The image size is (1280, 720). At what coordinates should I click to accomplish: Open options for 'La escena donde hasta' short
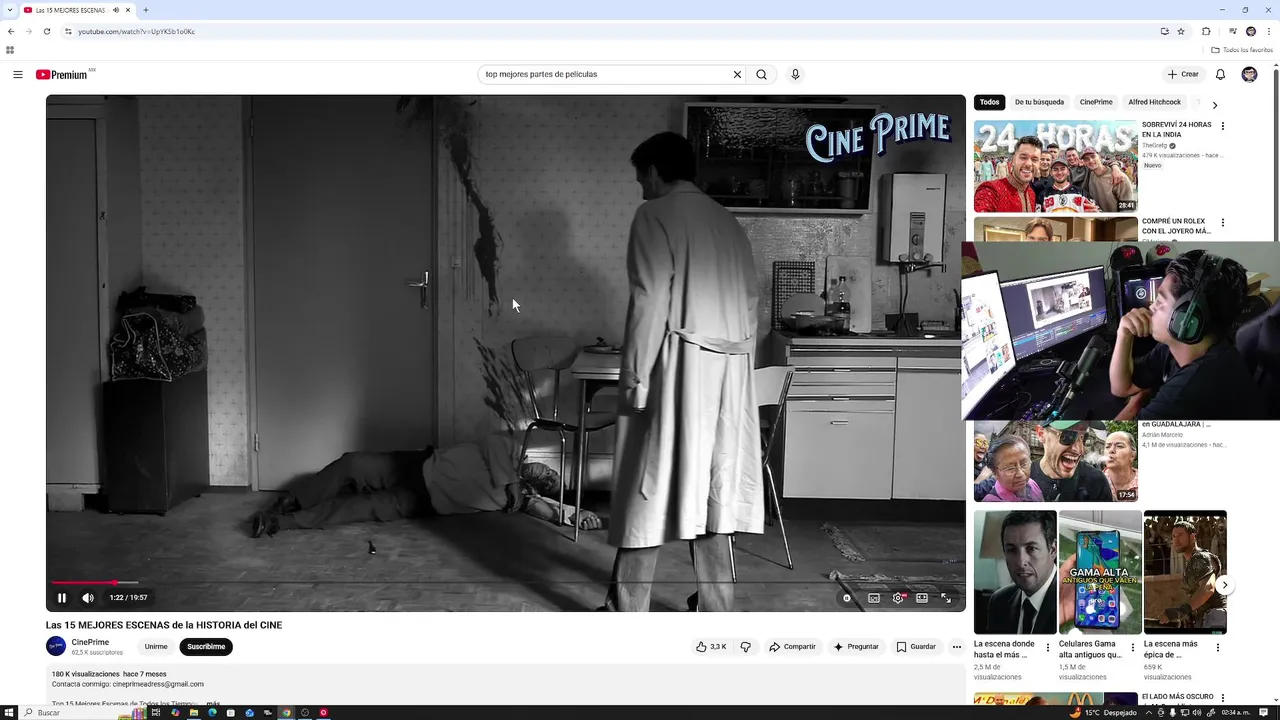pos(1048,648)
